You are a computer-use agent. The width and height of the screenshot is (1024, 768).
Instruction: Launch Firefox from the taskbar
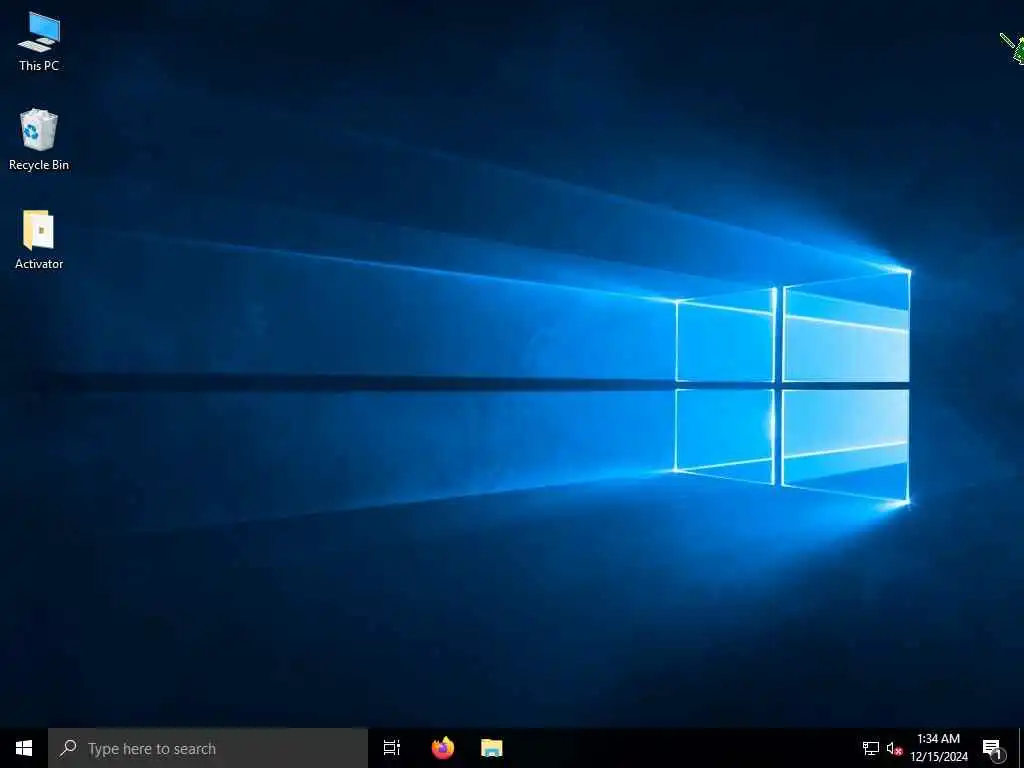tap(443, 748)
